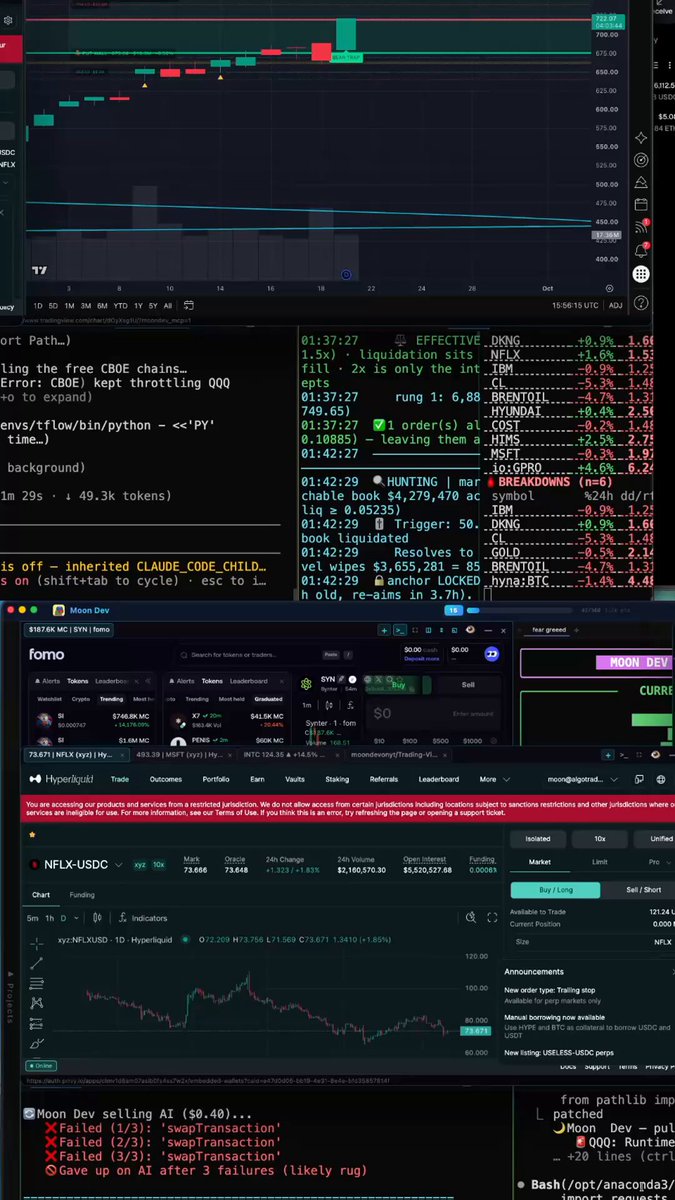Select the 1h chart interval

click(49, 918)
